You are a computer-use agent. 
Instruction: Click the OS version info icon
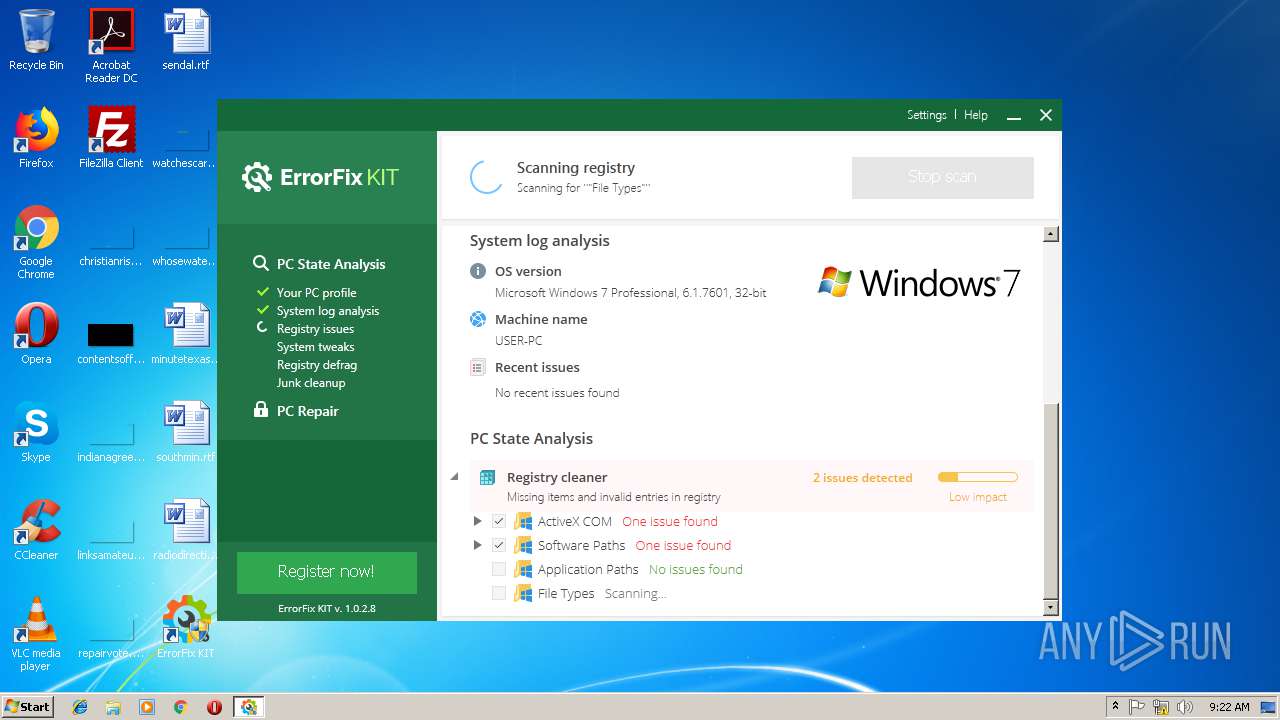click(478, 271)
